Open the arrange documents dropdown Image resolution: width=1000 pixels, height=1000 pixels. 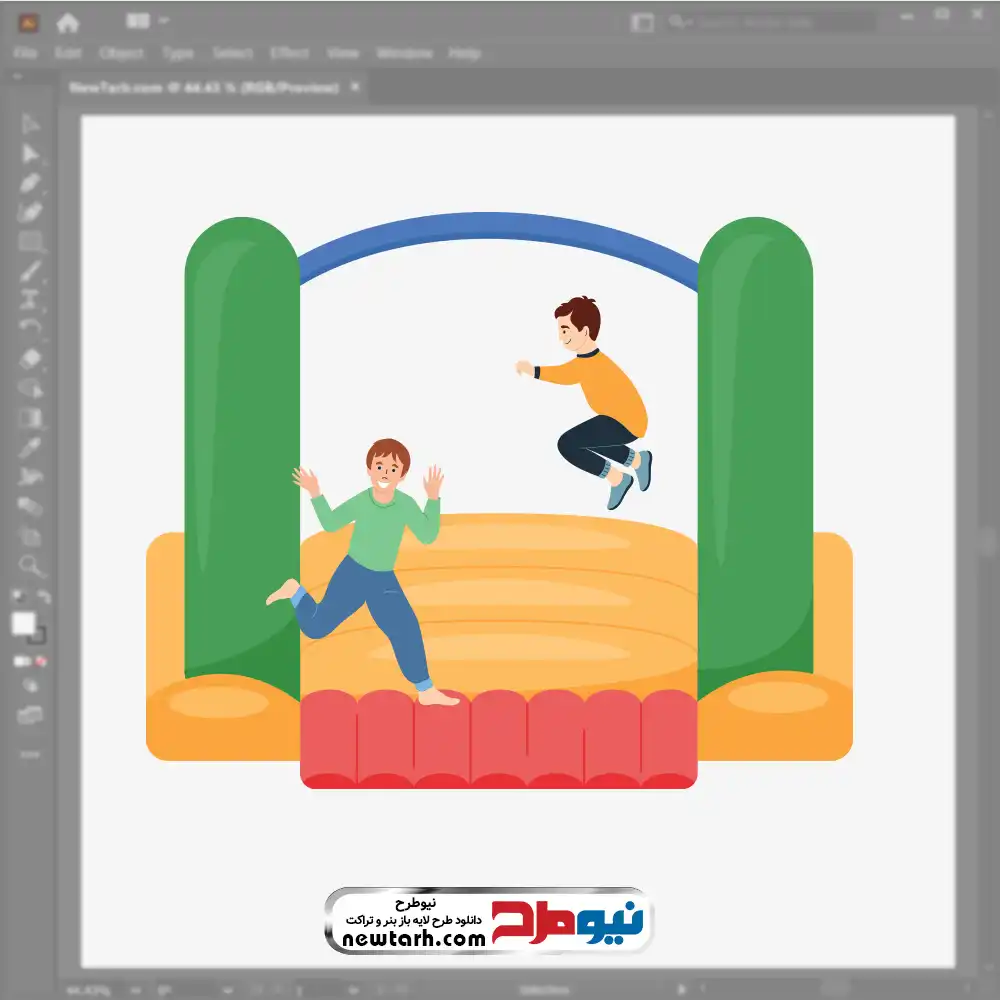(147, 21)
